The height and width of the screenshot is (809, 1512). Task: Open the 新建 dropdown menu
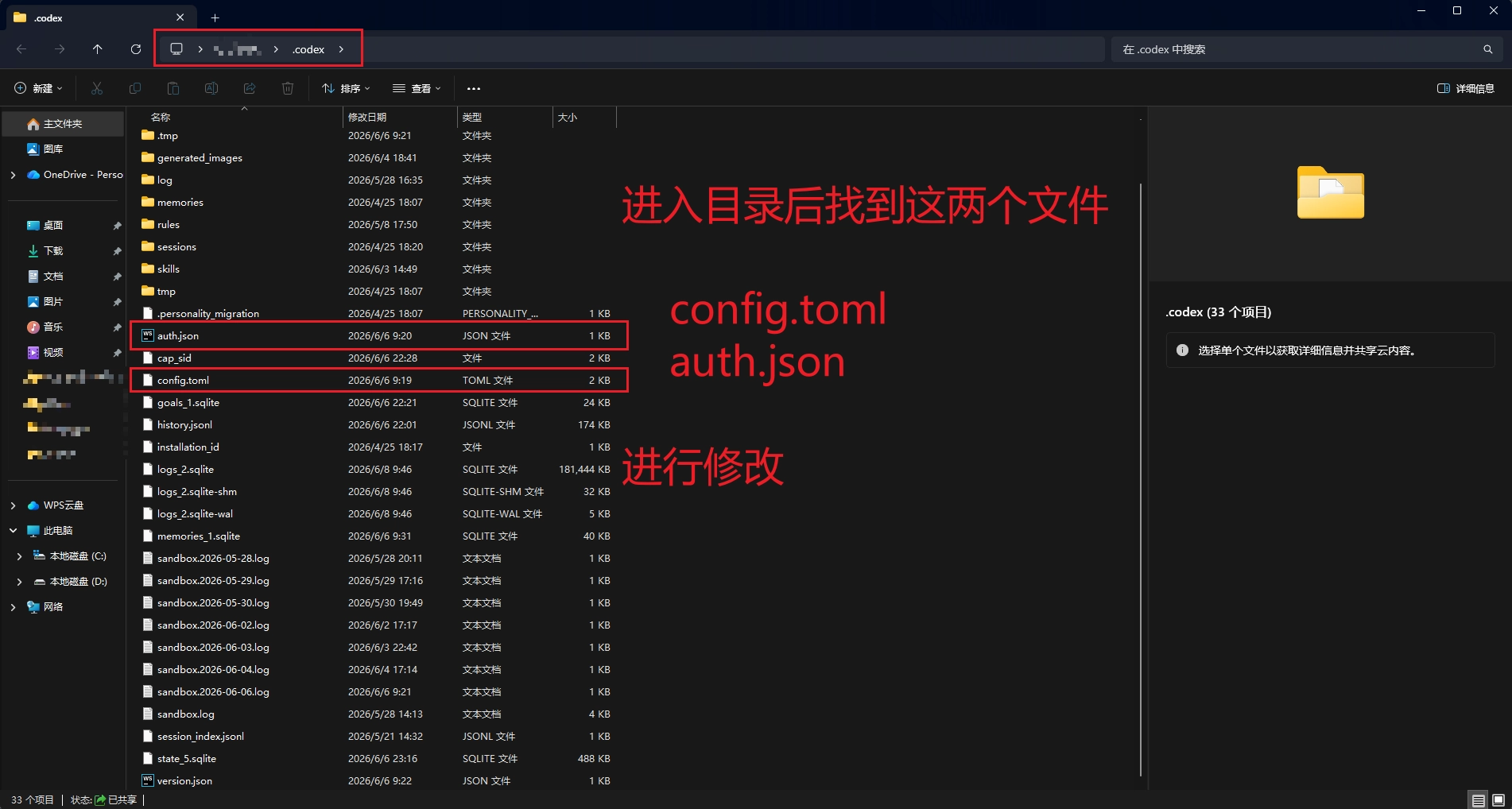[x=38, y=88]
